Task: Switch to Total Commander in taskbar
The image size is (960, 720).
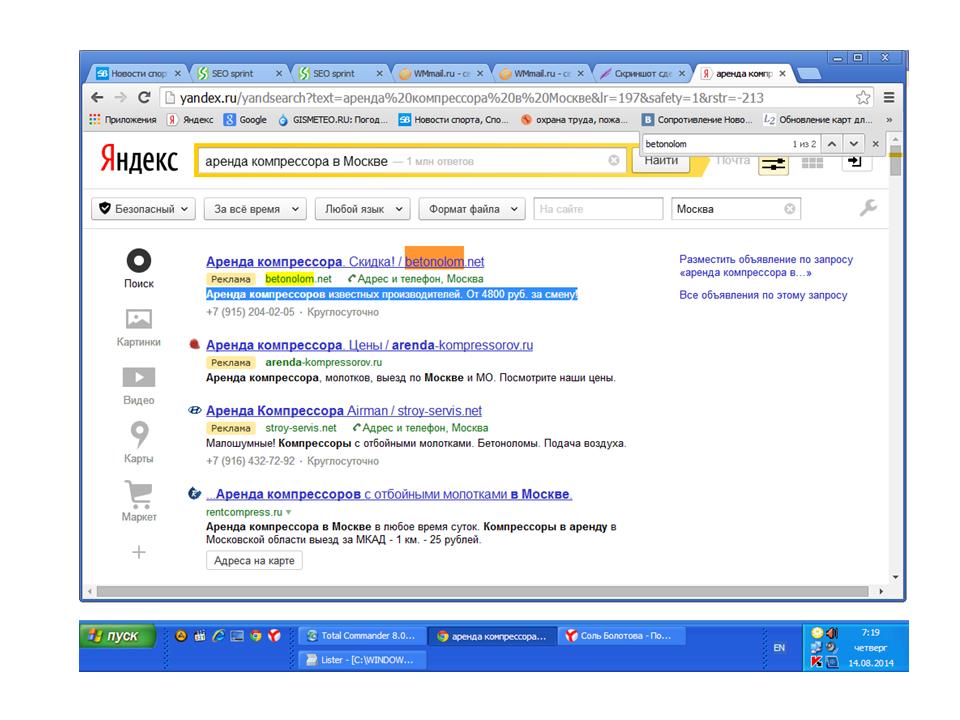Action: point(362,636)
